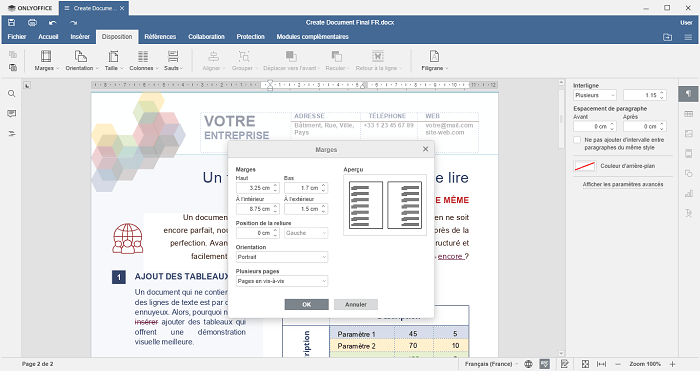Image resolution: width=700 pixels, height=371 pixels.
Task: Toggle spell checking icon in status bar
Action: pyautogui.click(x=545, y=364)
